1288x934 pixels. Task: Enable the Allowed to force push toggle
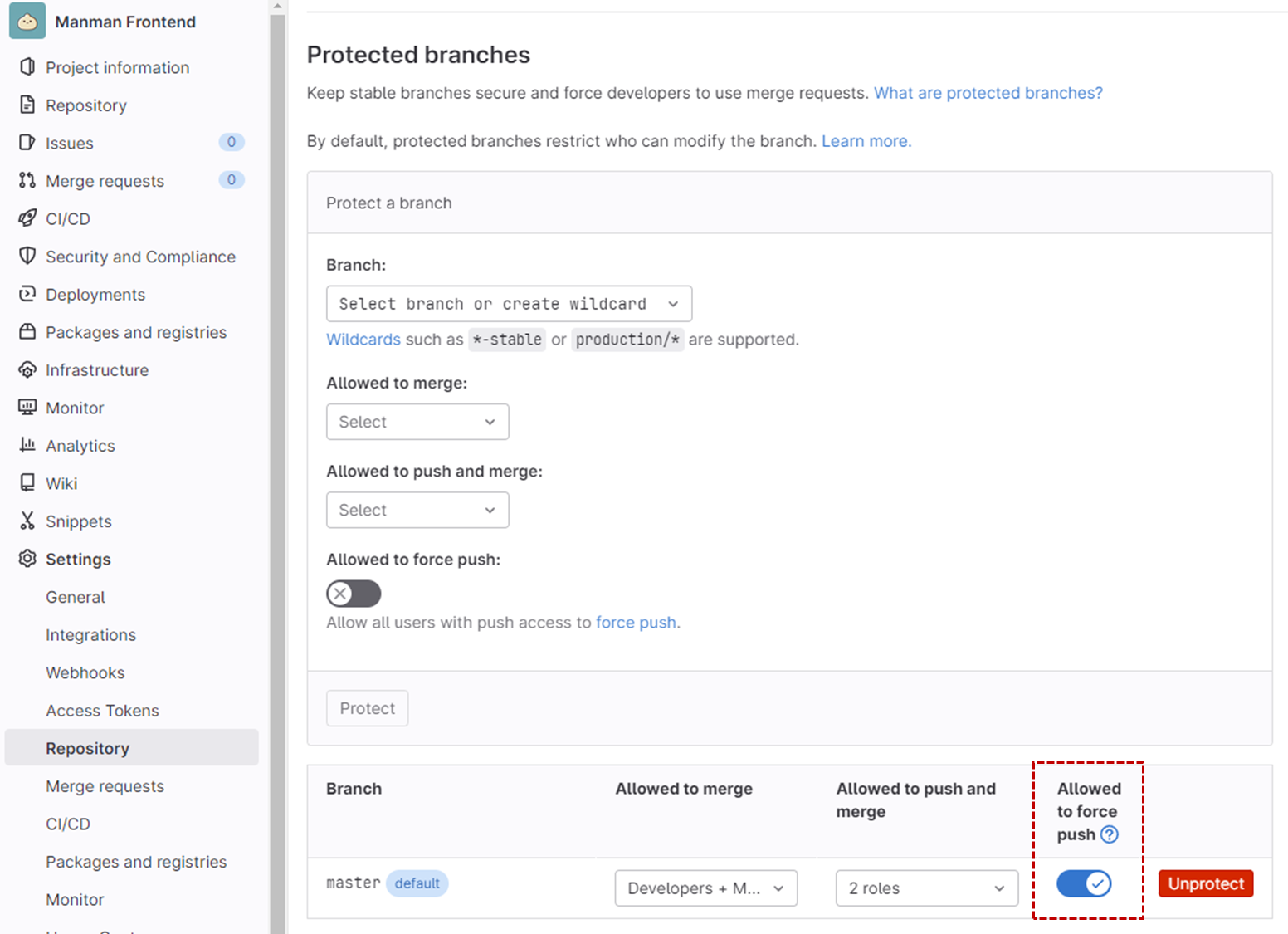pyautogui.click(x=354, y=594)
